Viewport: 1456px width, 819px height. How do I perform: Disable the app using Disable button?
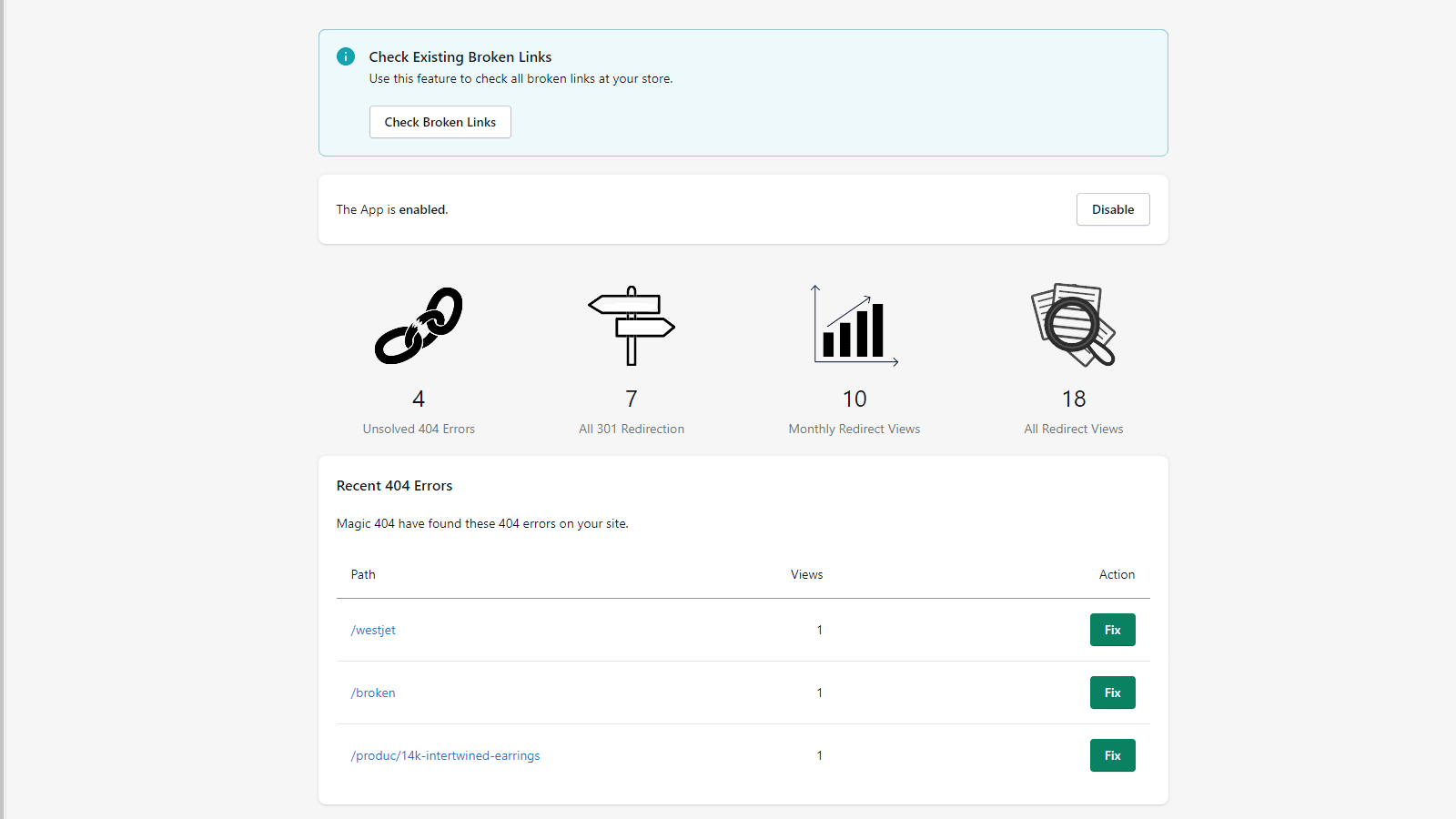click(x=1113, y=209)
